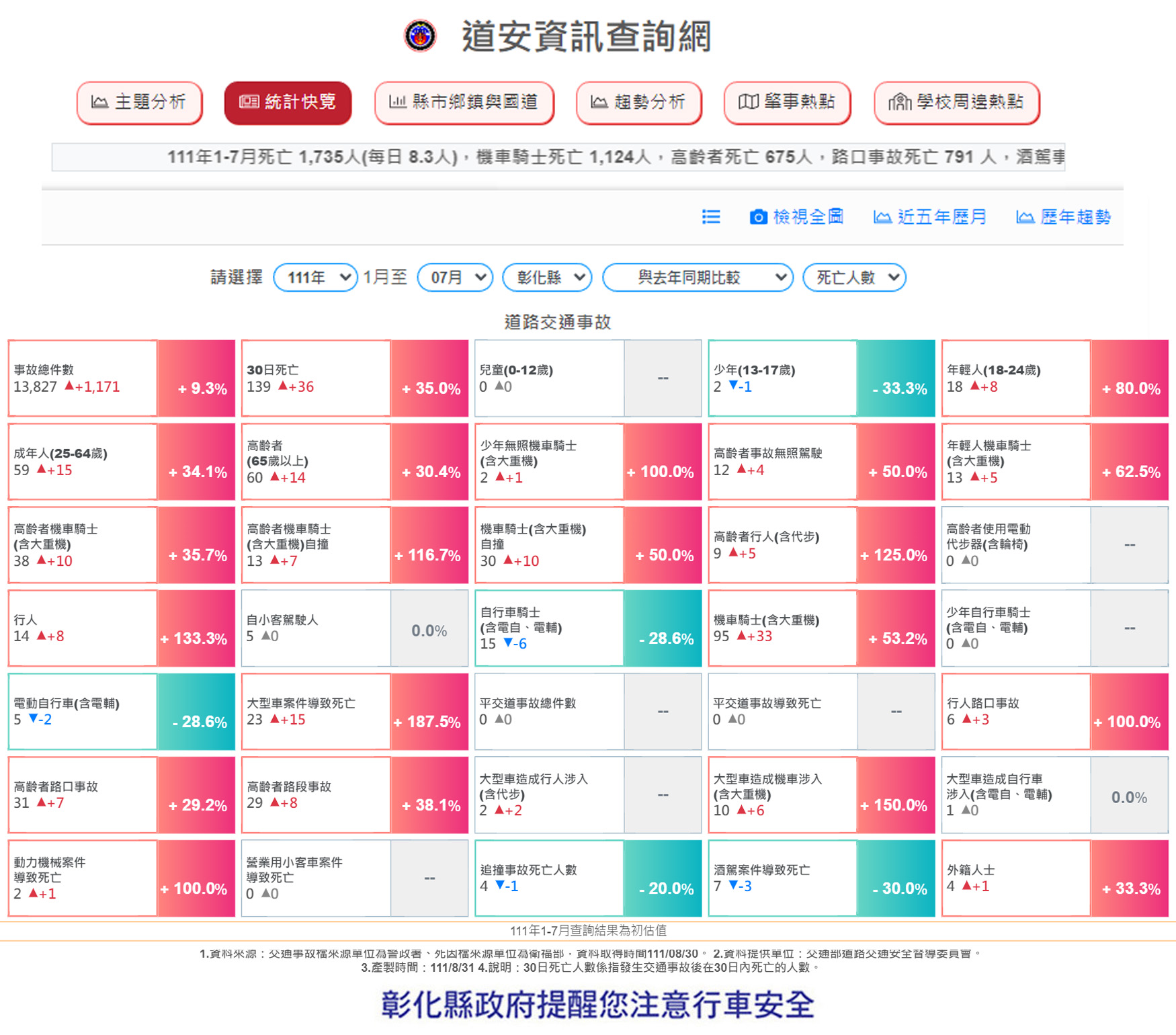The width and height of the screenshot is (1176, 1035).
Task: Click the school building icon on 學校周邊熱點
Action: click(x=899, y=102)
